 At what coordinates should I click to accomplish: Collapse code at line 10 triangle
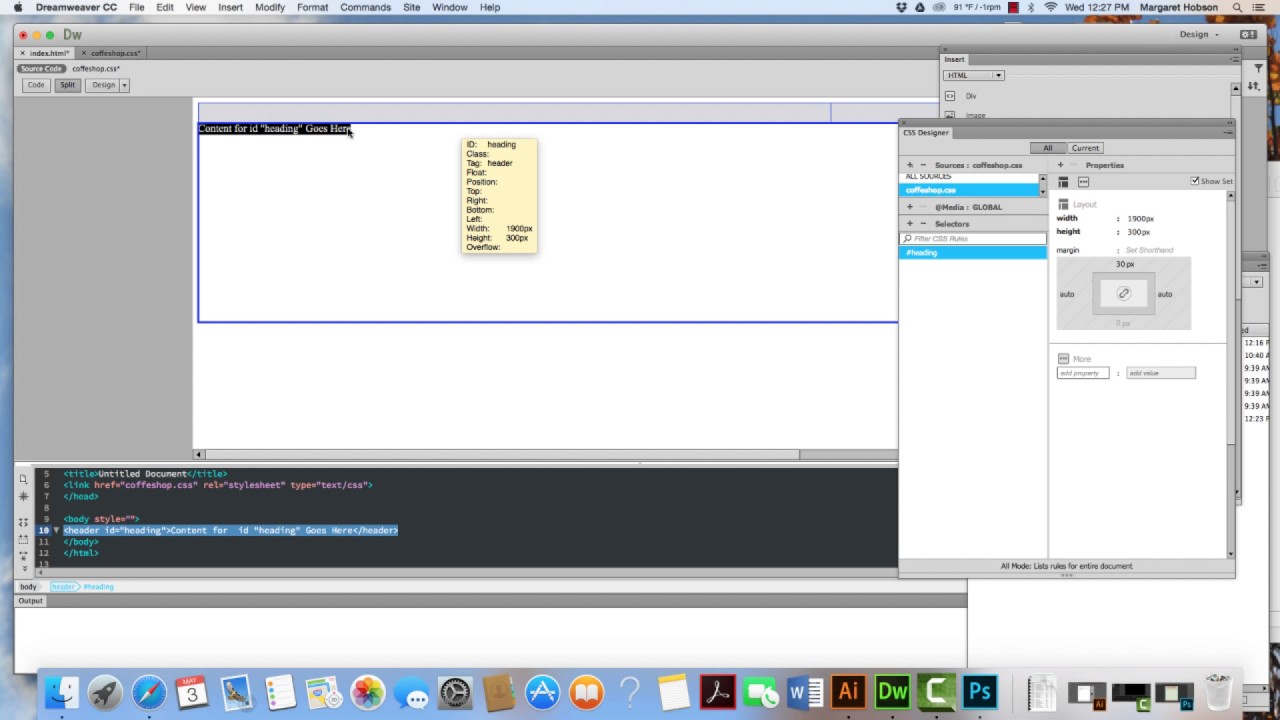pyautogui.click(x=56, y=530)
